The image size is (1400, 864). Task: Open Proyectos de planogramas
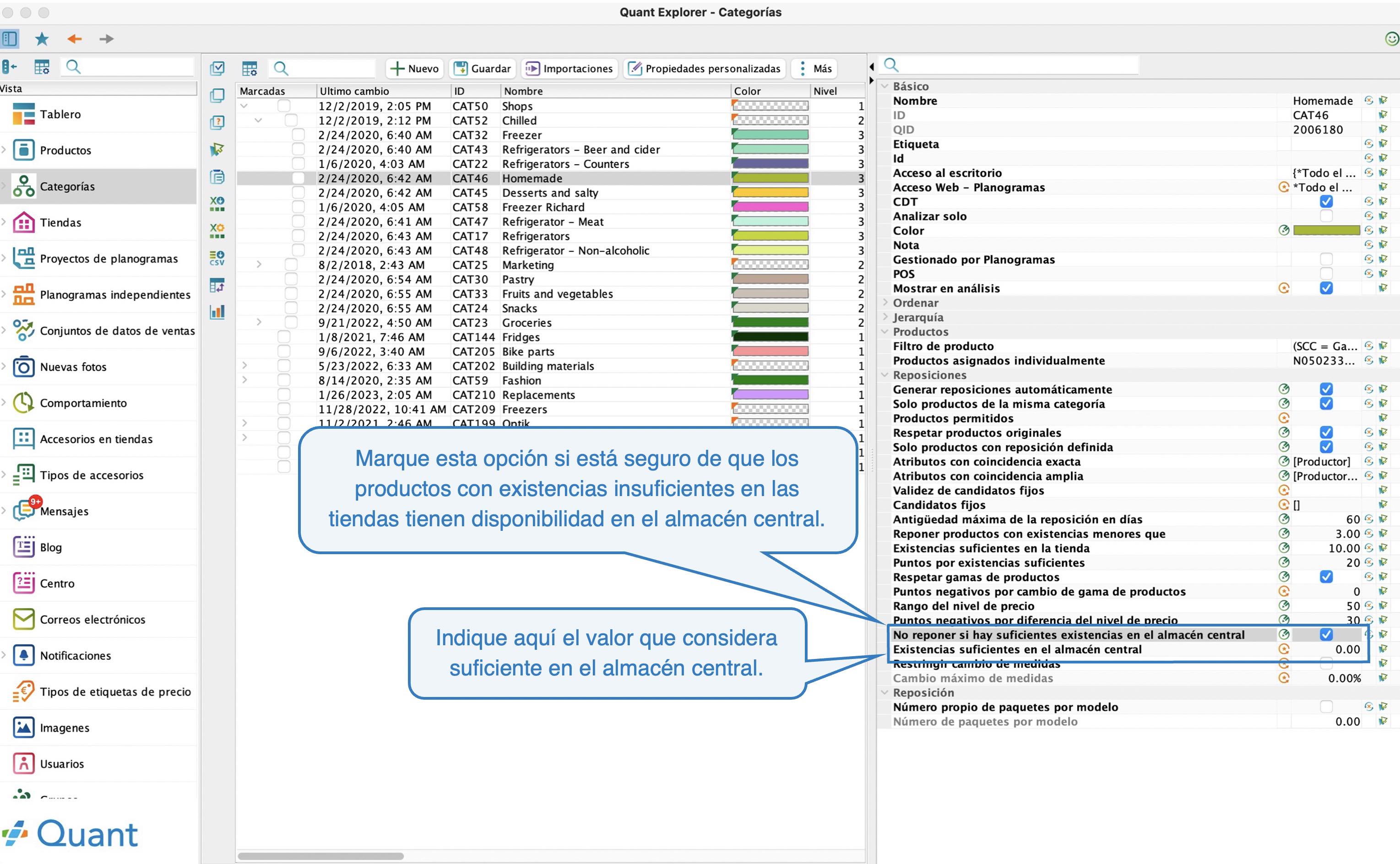pos(98,258)
